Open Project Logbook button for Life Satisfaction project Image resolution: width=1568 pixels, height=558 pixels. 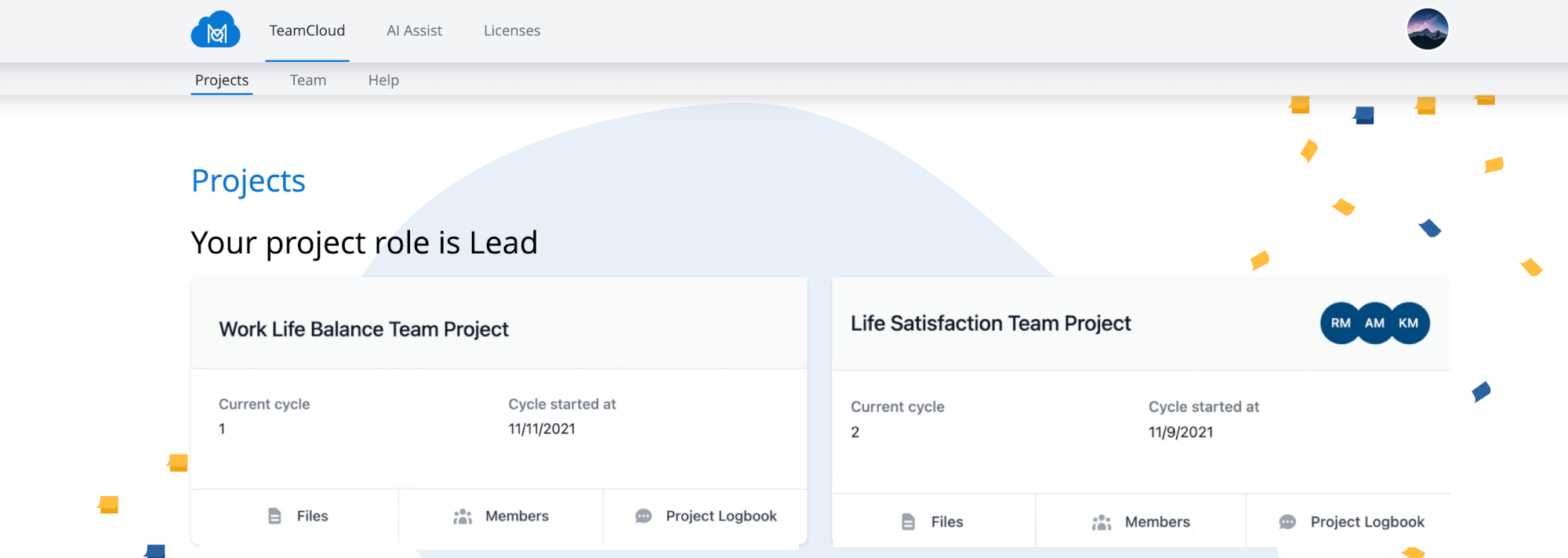1367,522
